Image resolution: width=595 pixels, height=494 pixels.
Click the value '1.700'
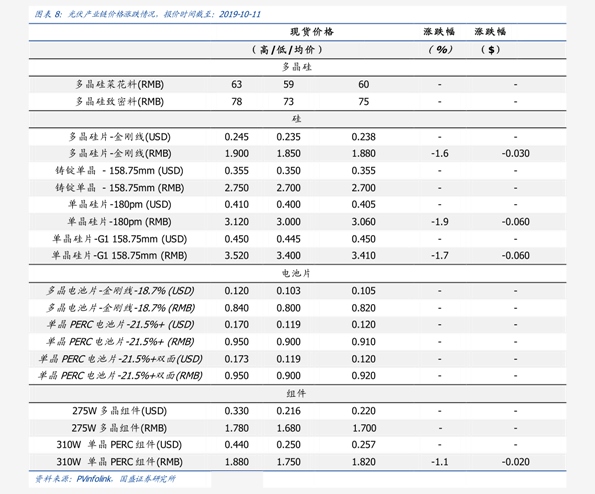[364, 428]
